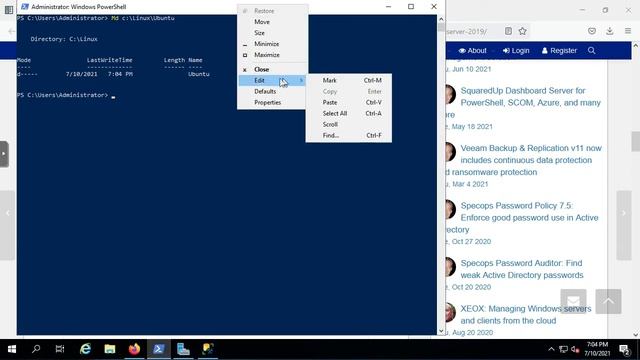Open the Windows Start menu
Screen dimensions: 640x360
[12, 349]
